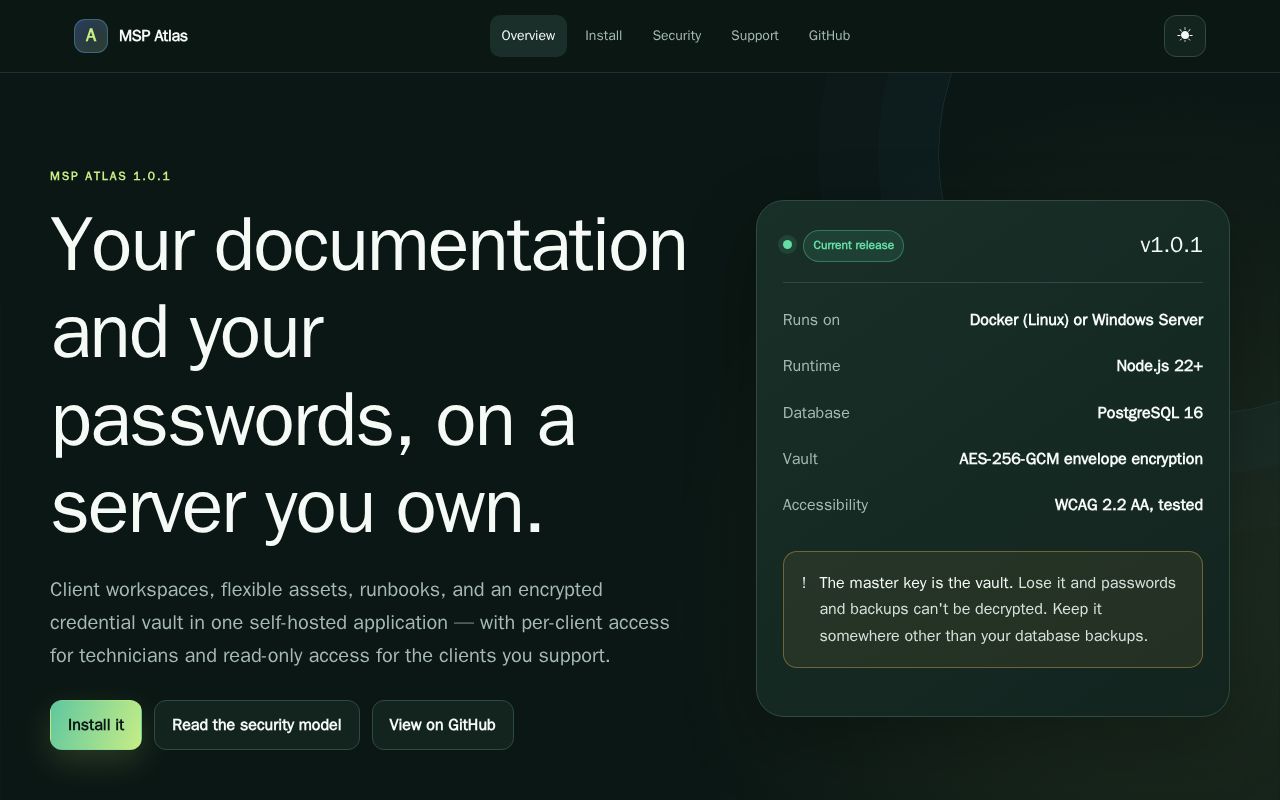The width and height of the screenshot is (1280, 800).
Task: Open the Security nav item
Action: (677, 36)
